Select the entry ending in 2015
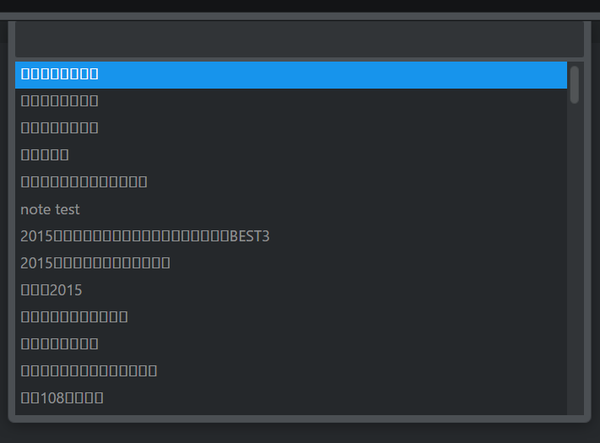600x443 pixels. coord(291,290)
